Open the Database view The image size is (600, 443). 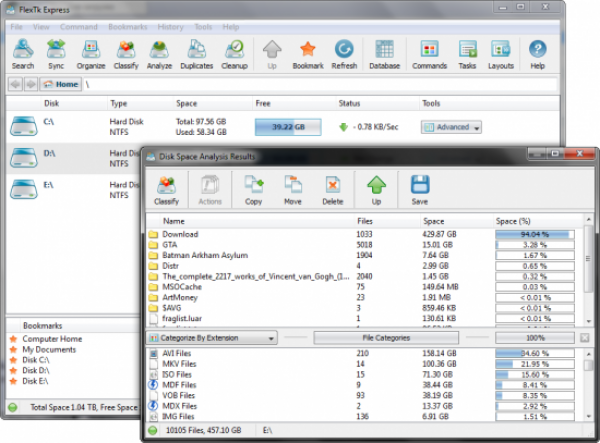click(x=385, y=53)
